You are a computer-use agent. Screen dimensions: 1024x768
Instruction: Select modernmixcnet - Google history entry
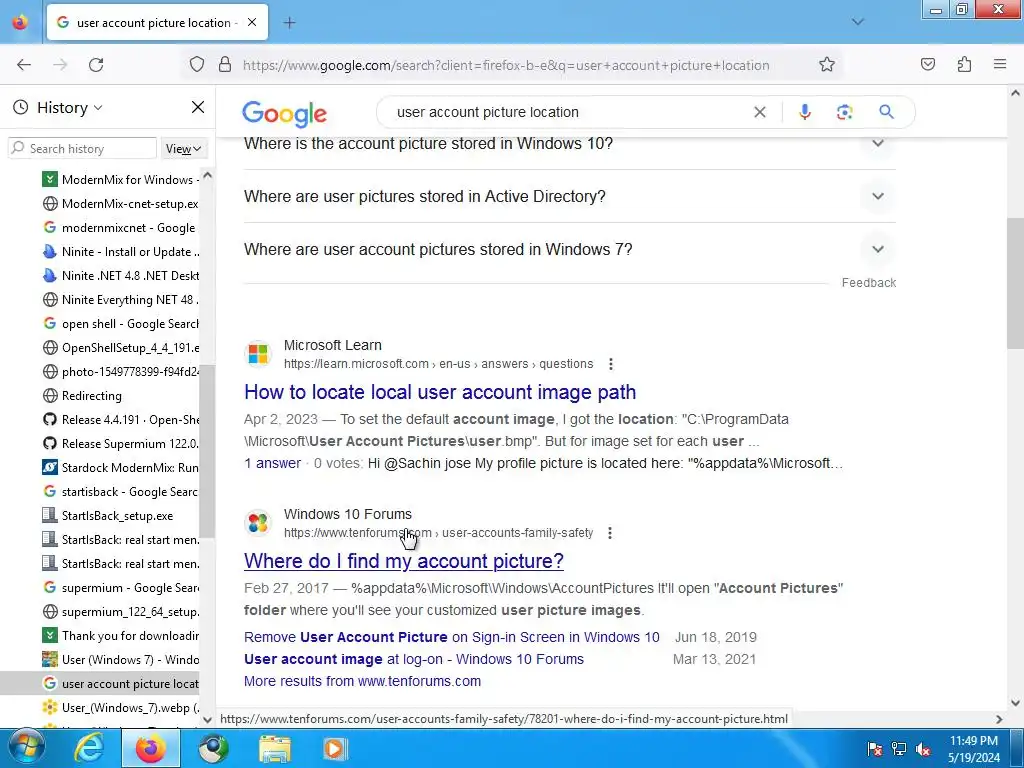point(120,228)
